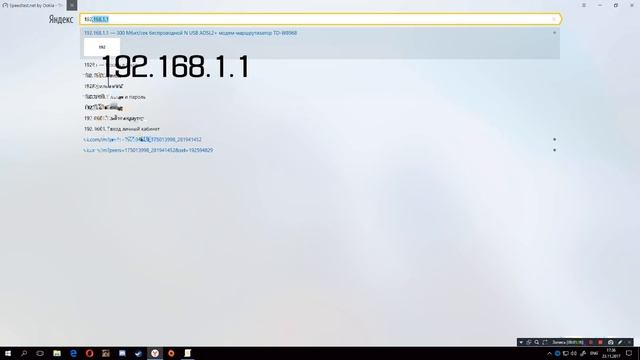Pause the screen recording
The image size is (640, 360).
coord(591,342)
